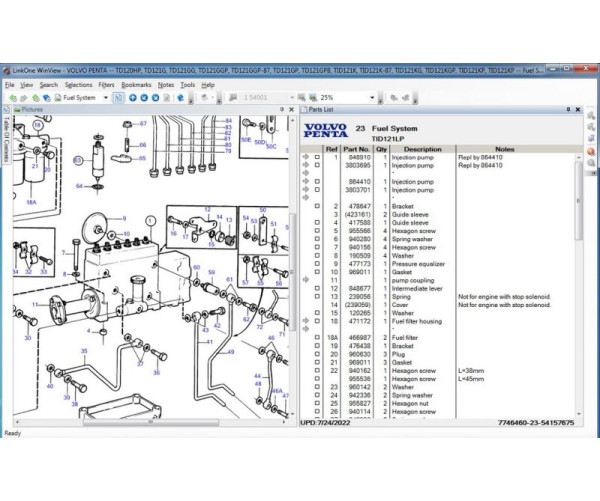Select the checkbox for part 955566 Hexagon screw

coord(318,231)
